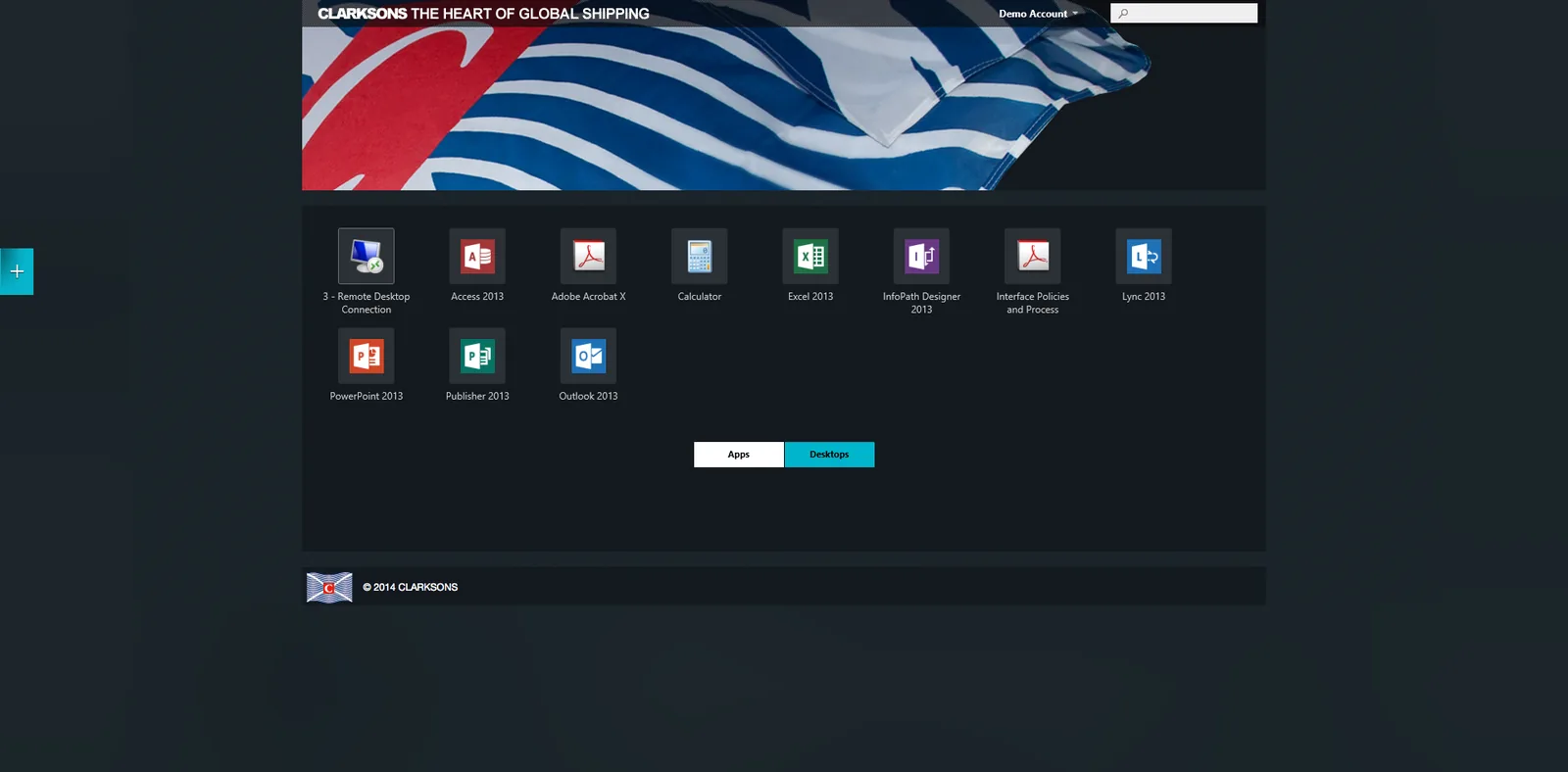Launch Lync 2013 icon
1568x772 pixels.
(x=1144, y=257)
